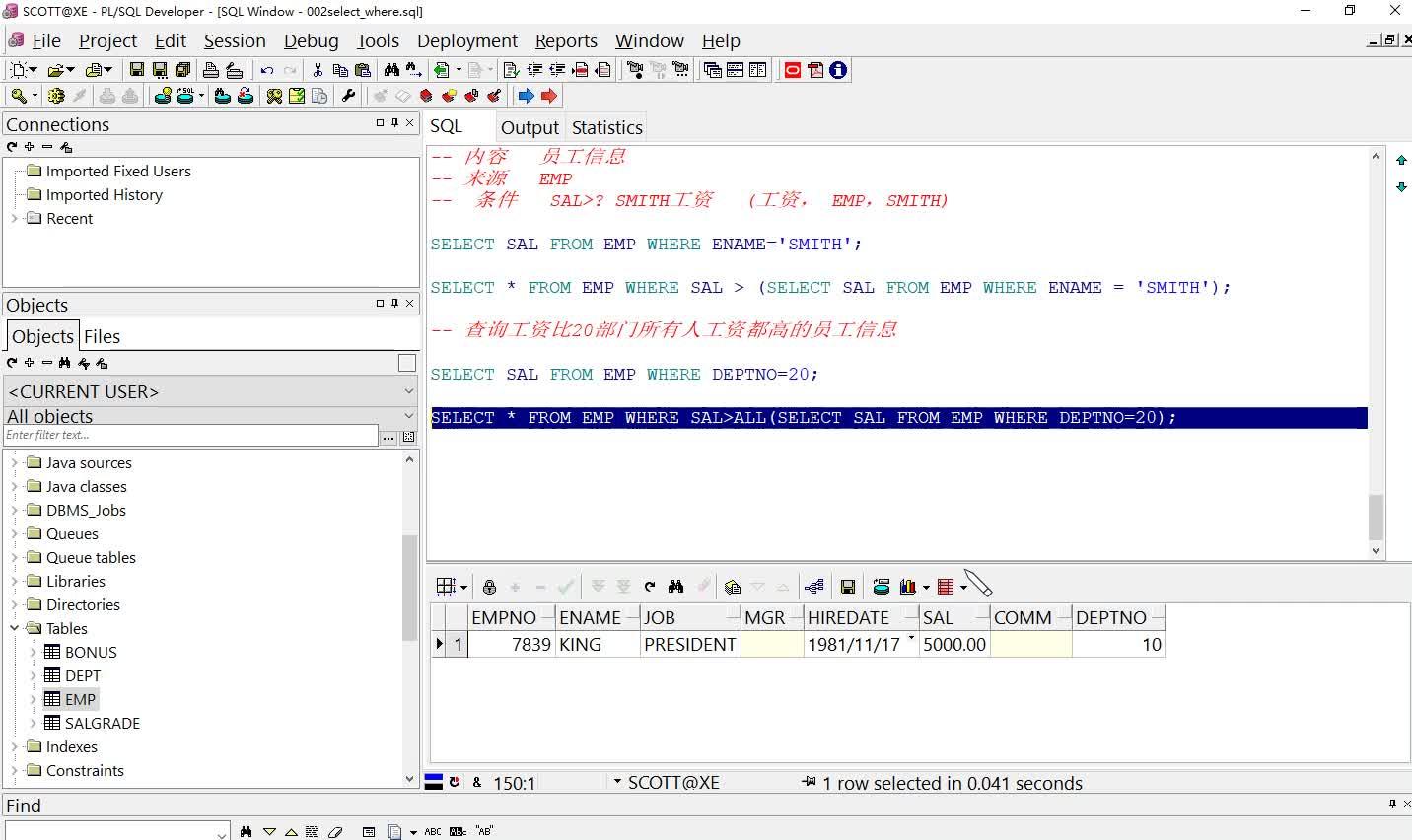This screenshot has height=840, width=1412.
Task: Collapse the Tables tree node
Action: (14, 628)
